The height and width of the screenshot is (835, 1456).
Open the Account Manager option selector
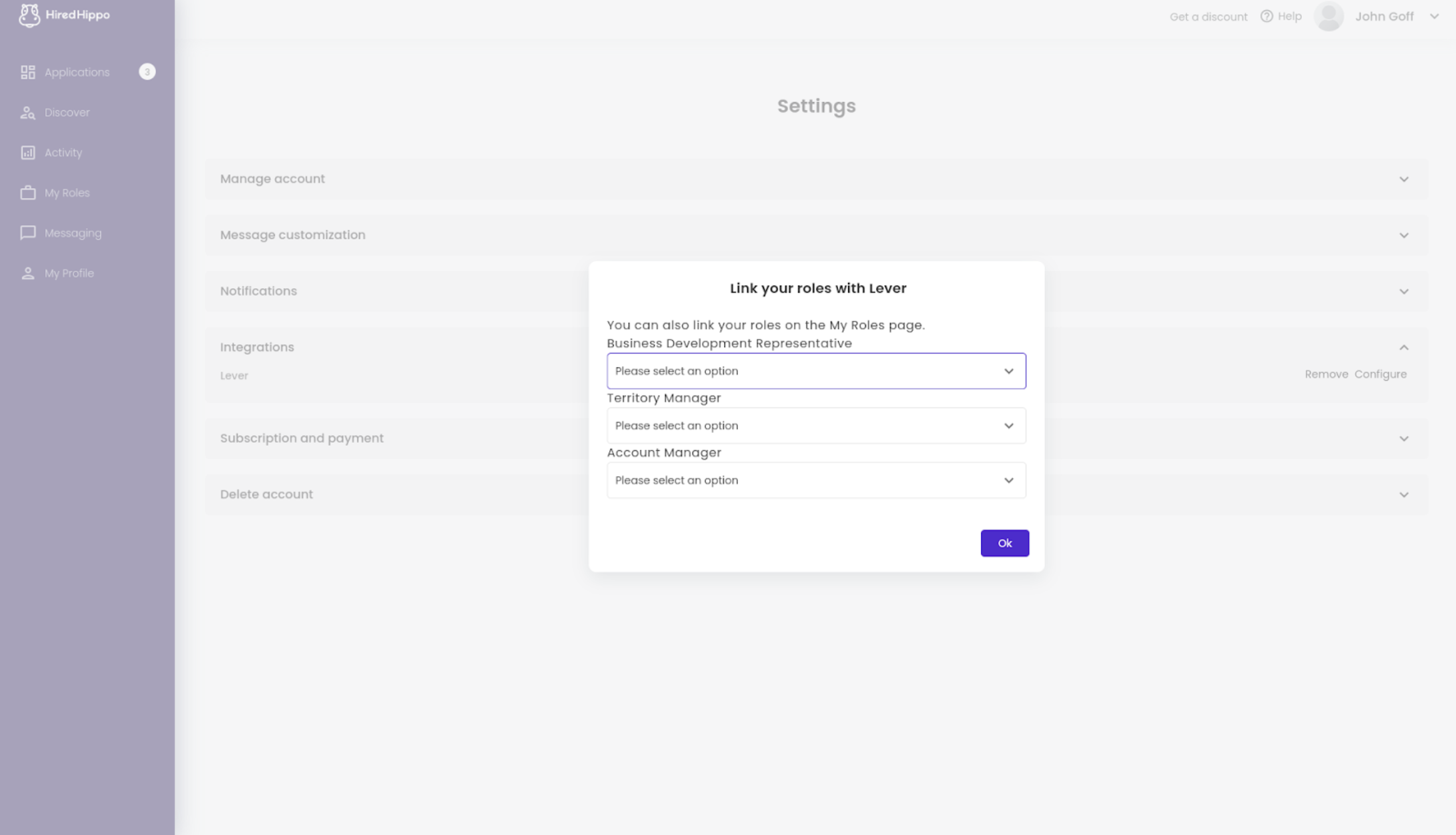pyautogui.click(x=815, y=480)
